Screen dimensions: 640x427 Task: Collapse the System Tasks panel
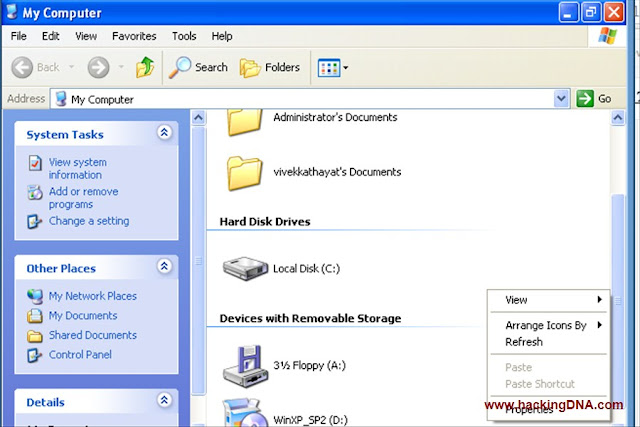tap(164, 132)
